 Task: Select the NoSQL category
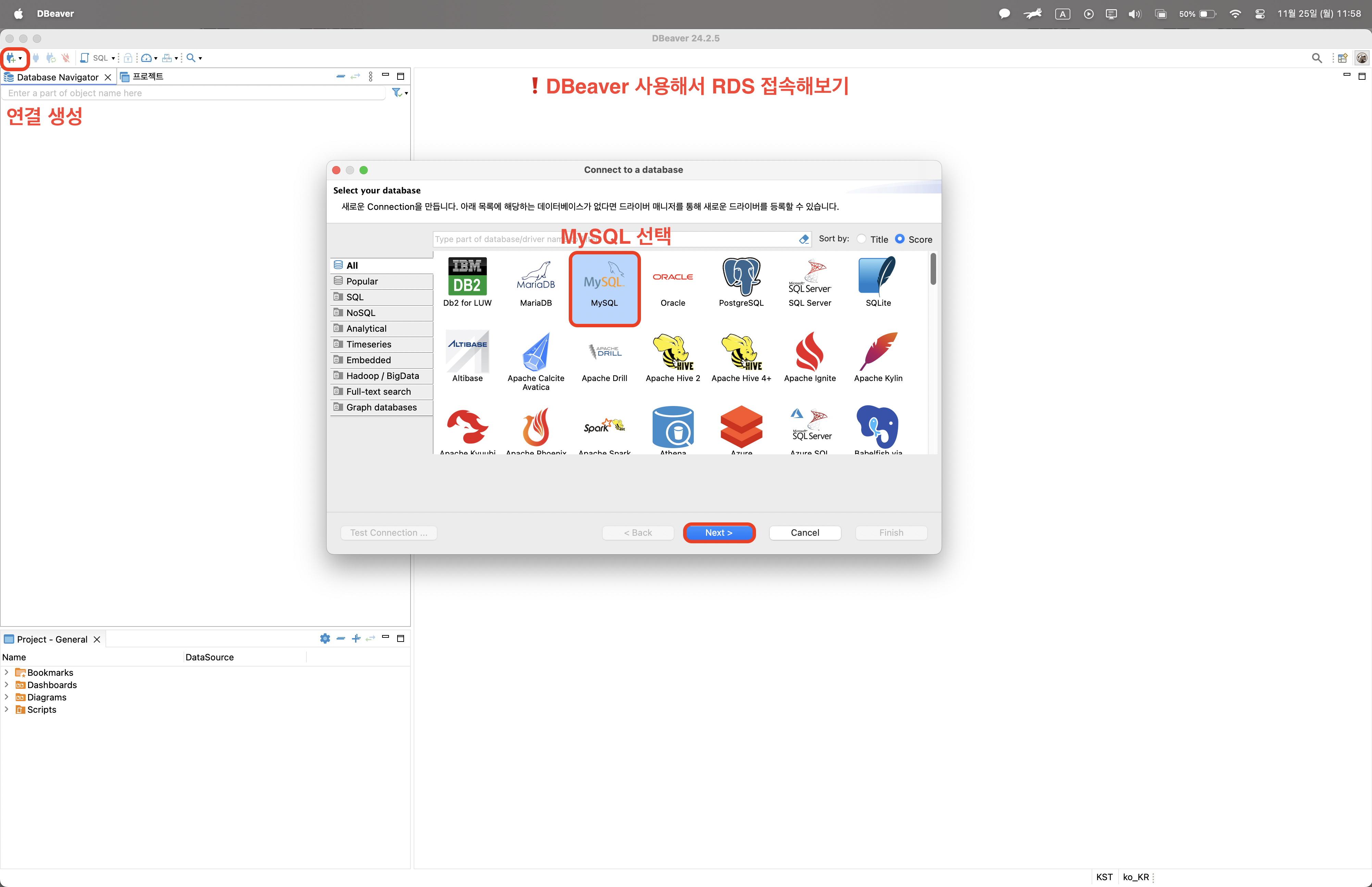[x=381, y=313]
